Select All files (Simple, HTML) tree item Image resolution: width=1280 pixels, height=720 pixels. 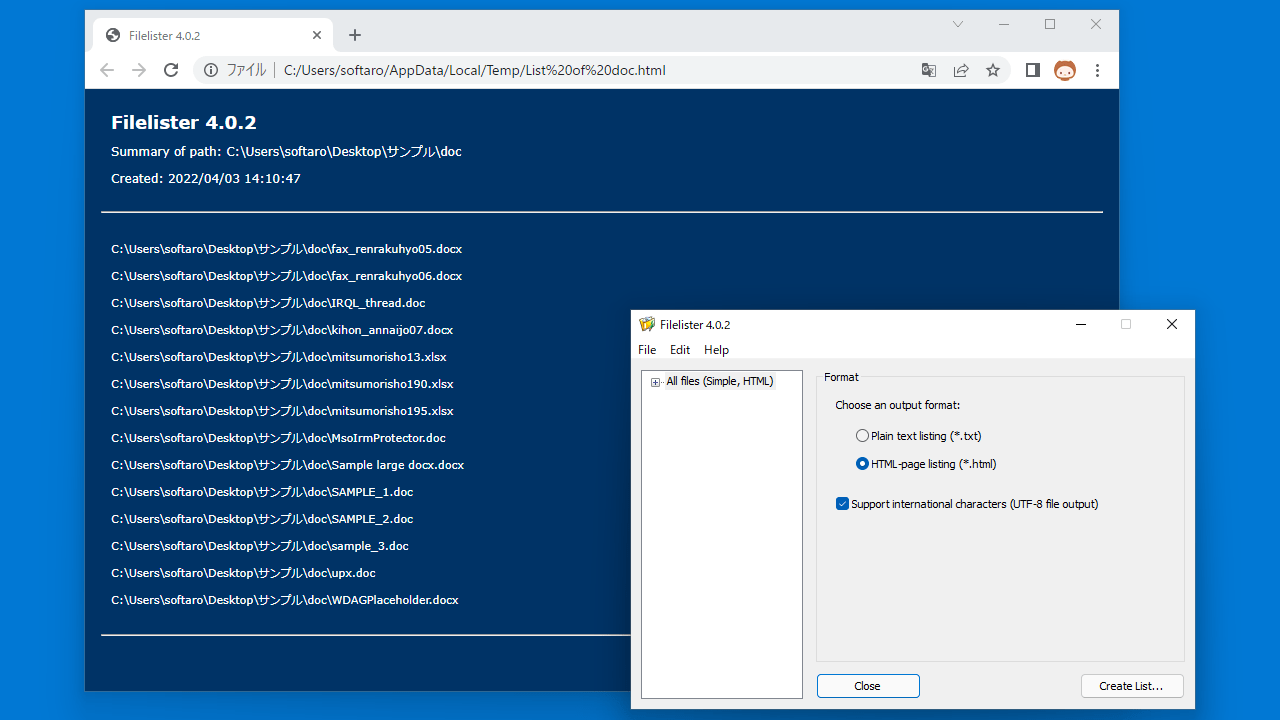pos(720,381)
